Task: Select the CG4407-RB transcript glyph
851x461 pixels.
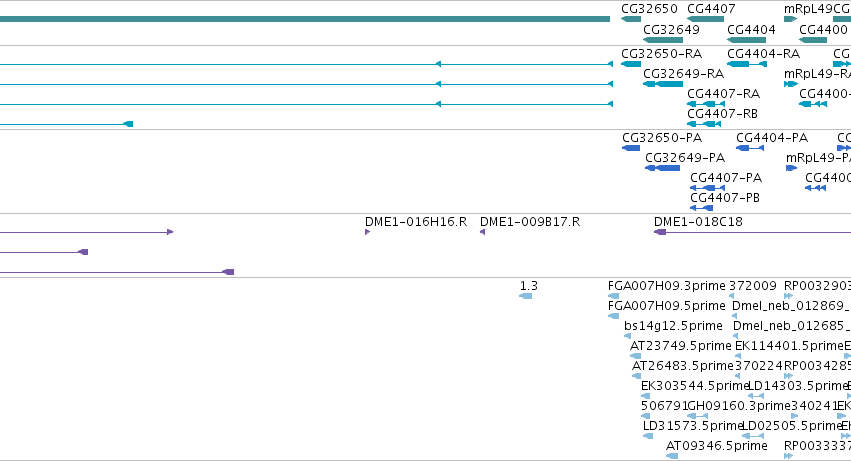Action: tap(704, 124)
